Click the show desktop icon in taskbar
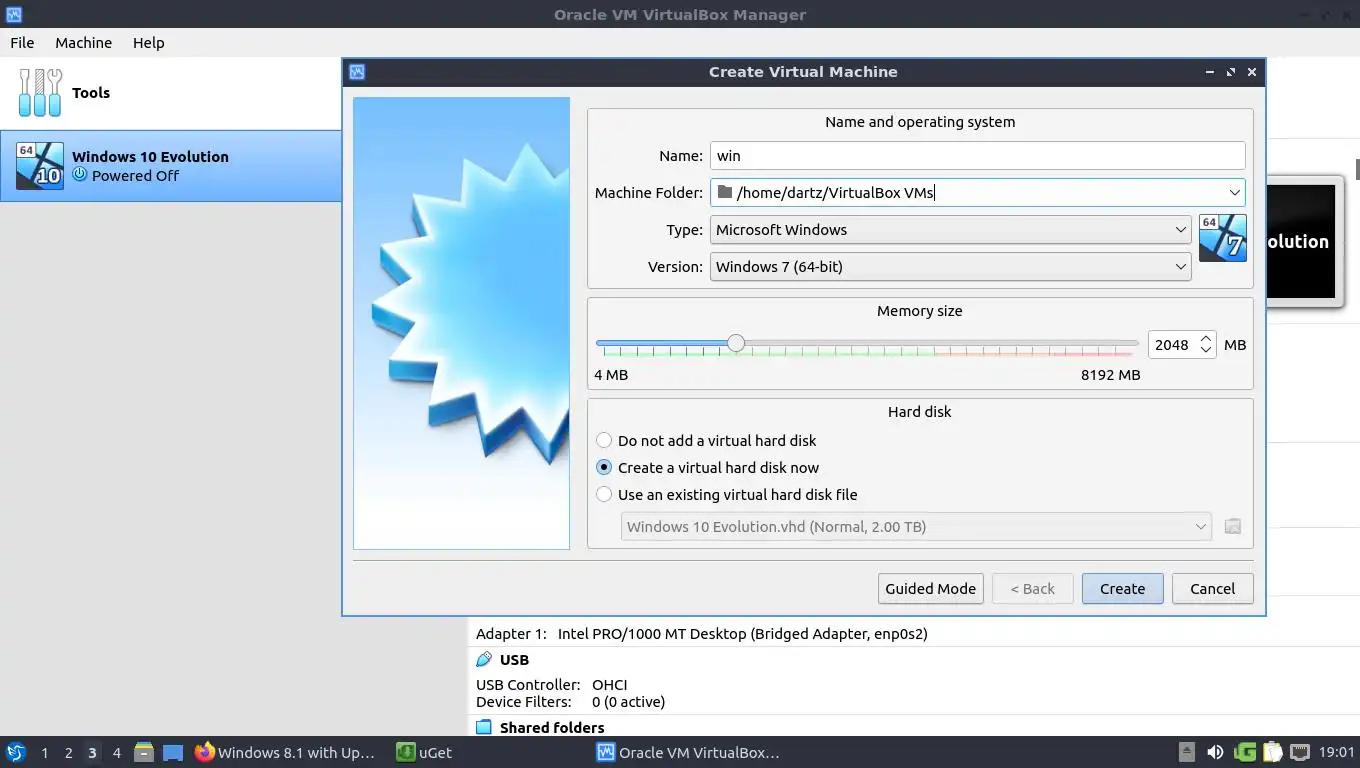This screenshot has height=768, width=1360. 173,753
